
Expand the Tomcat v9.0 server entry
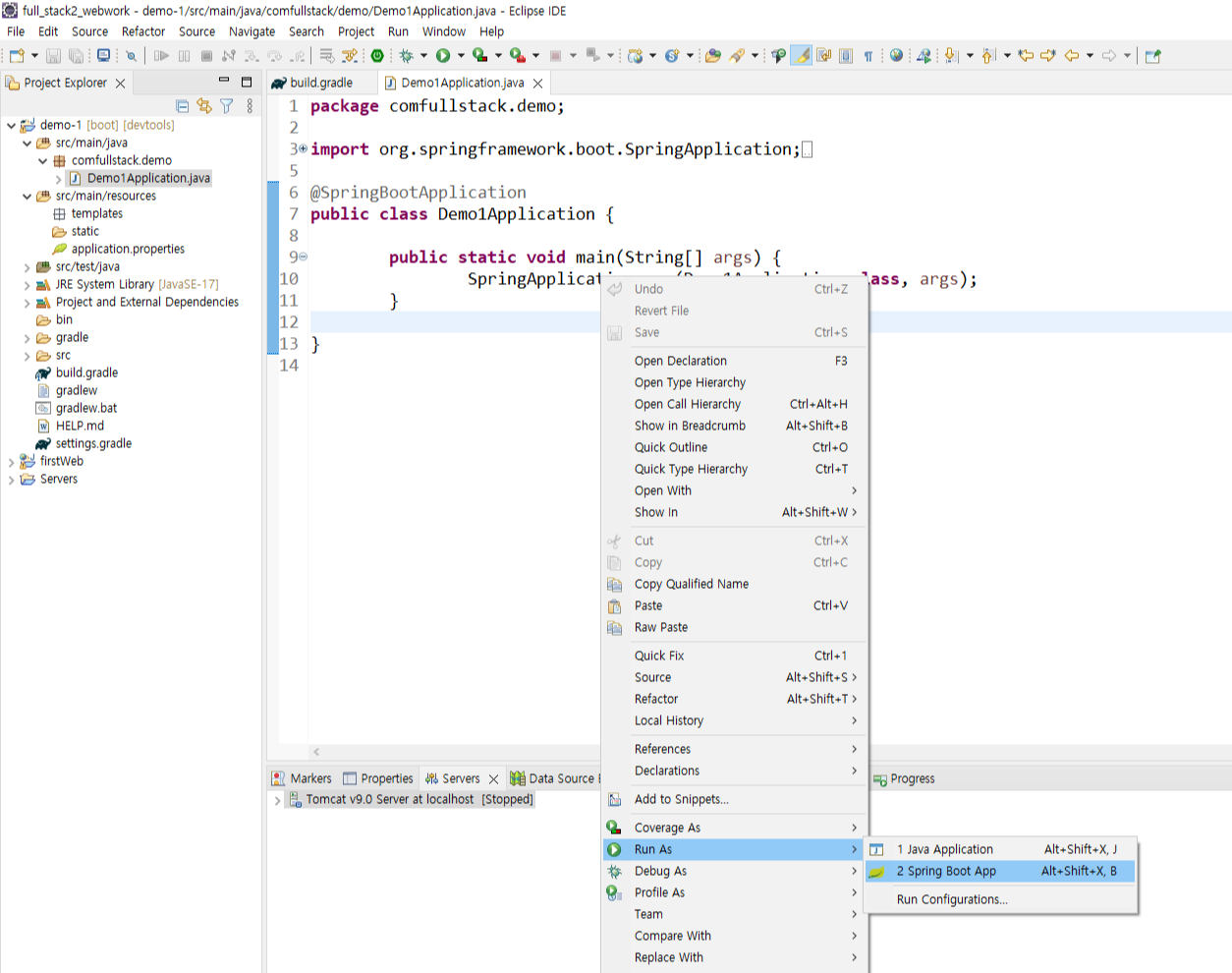click(277, 800)
